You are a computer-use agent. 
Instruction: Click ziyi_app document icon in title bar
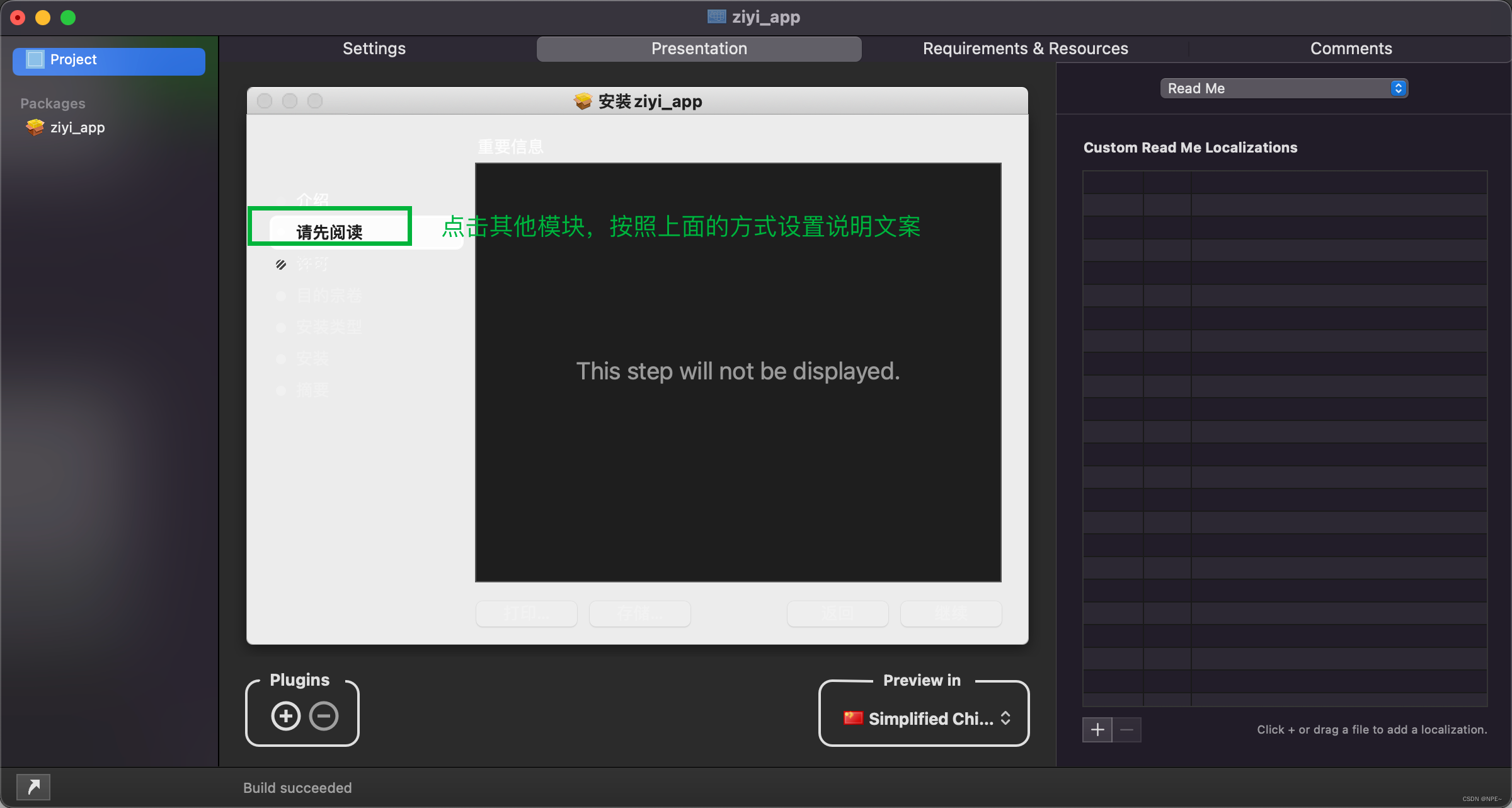pos(716,17)
